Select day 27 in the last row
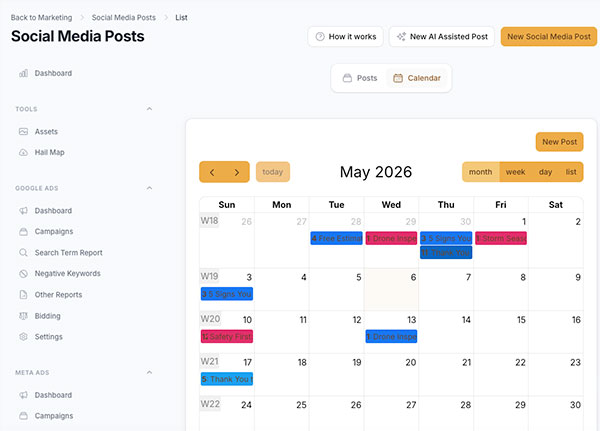 coord(411,405)
